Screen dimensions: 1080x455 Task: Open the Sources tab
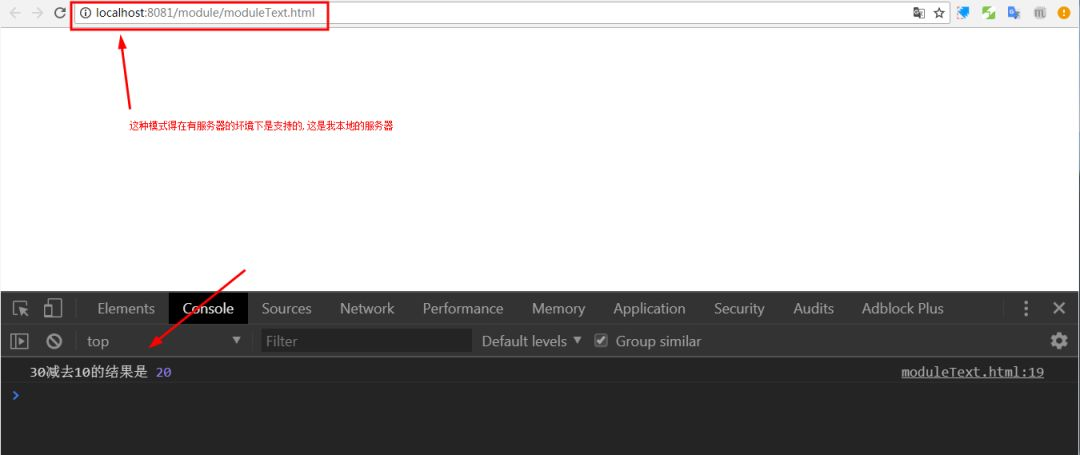point(287,308)
